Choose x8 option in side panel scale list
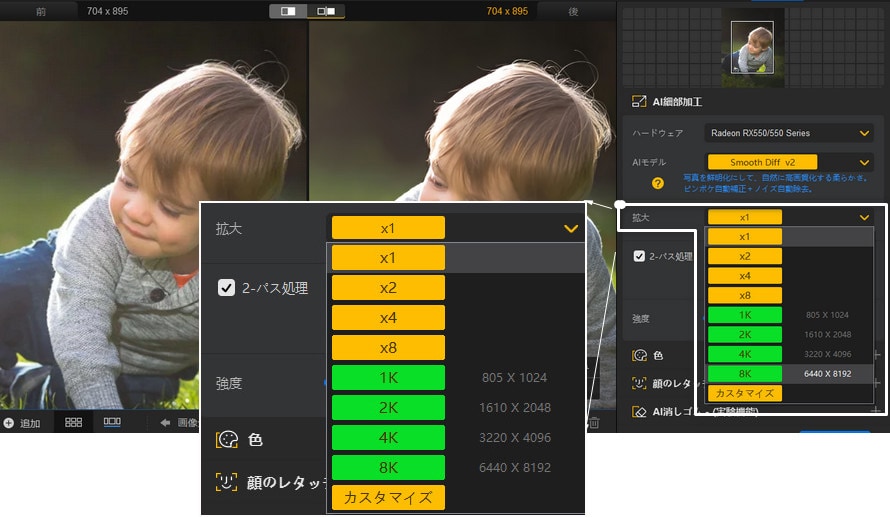This screenshot has height=517, width=890. coord(745,295)
